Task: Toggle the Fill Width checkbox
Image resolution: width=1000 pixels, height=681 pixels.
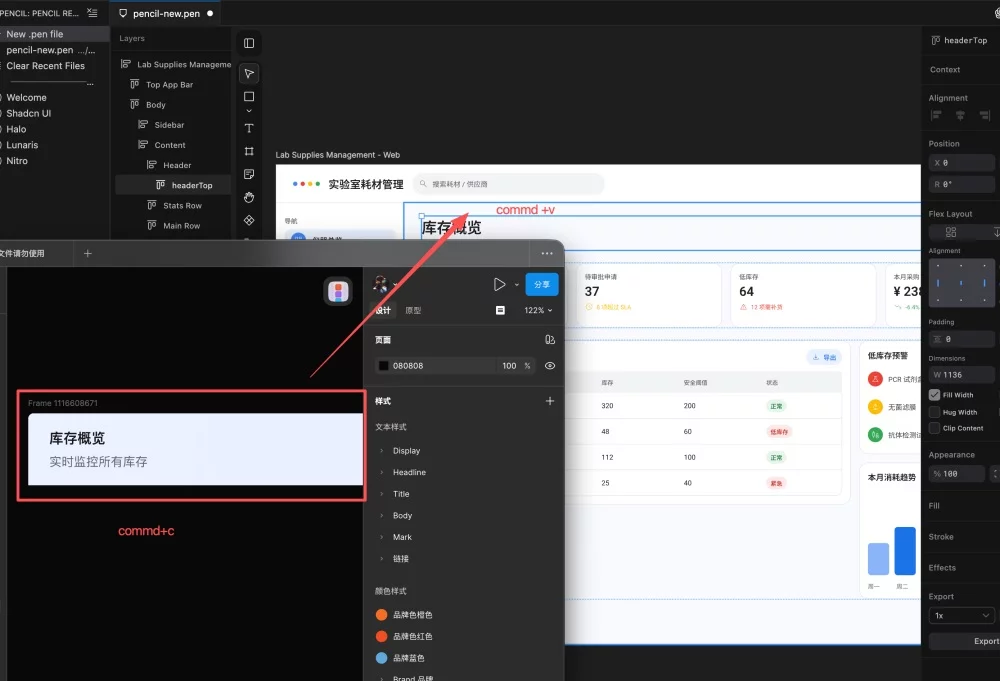Action: pos(934,395)
